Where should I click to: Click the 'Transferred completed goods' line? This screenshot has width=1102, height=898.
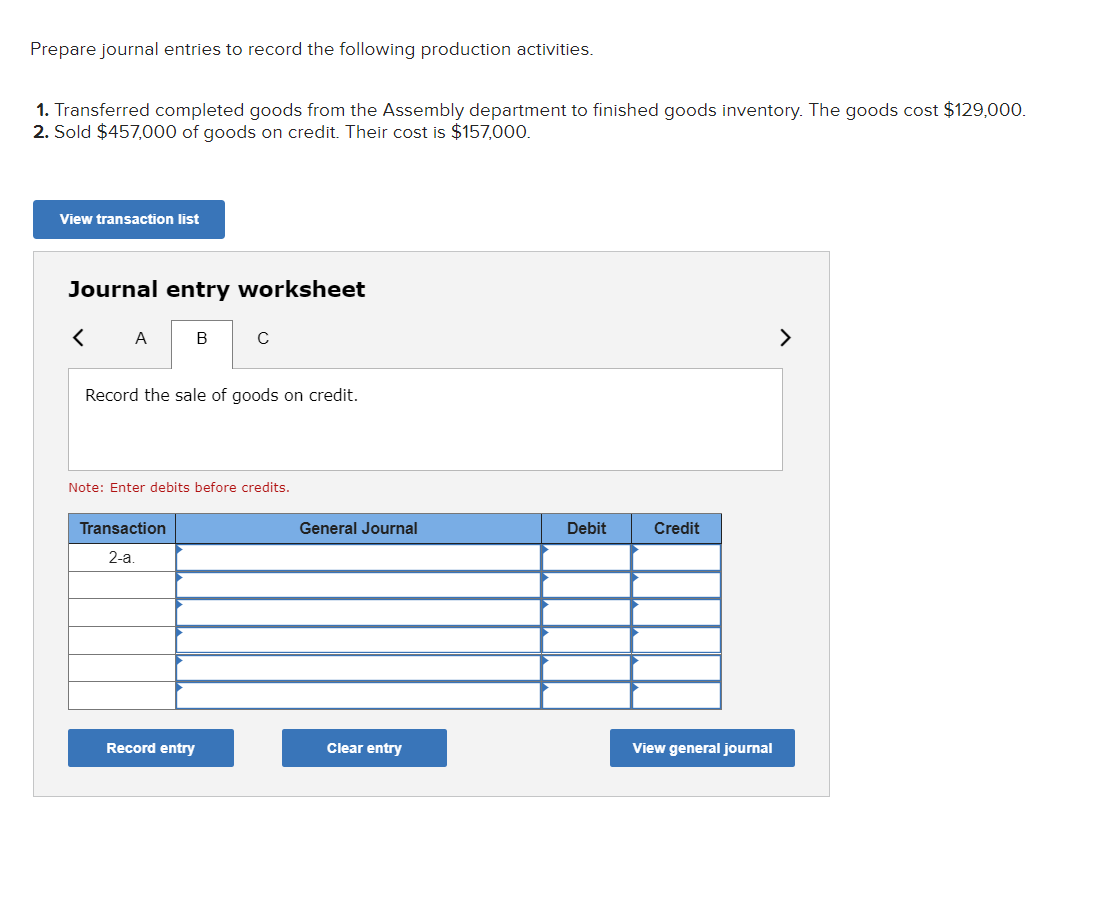point(531,110)
